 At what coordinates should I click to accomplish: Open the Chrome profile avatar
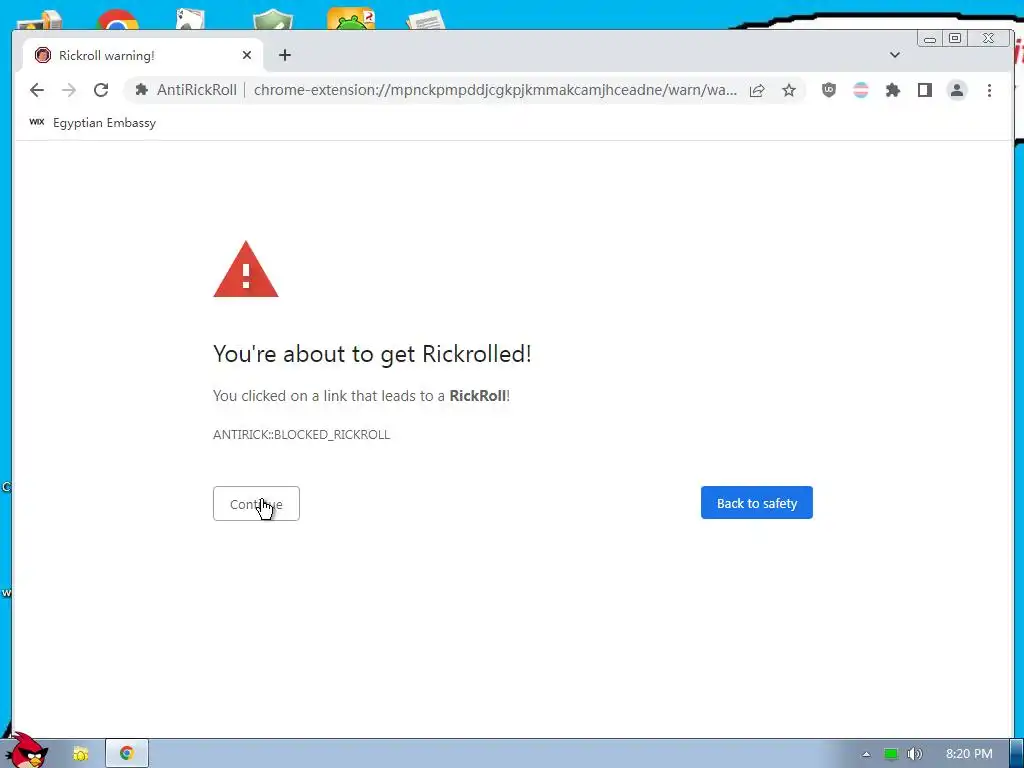pyautogui.click(x=957, y=90)
